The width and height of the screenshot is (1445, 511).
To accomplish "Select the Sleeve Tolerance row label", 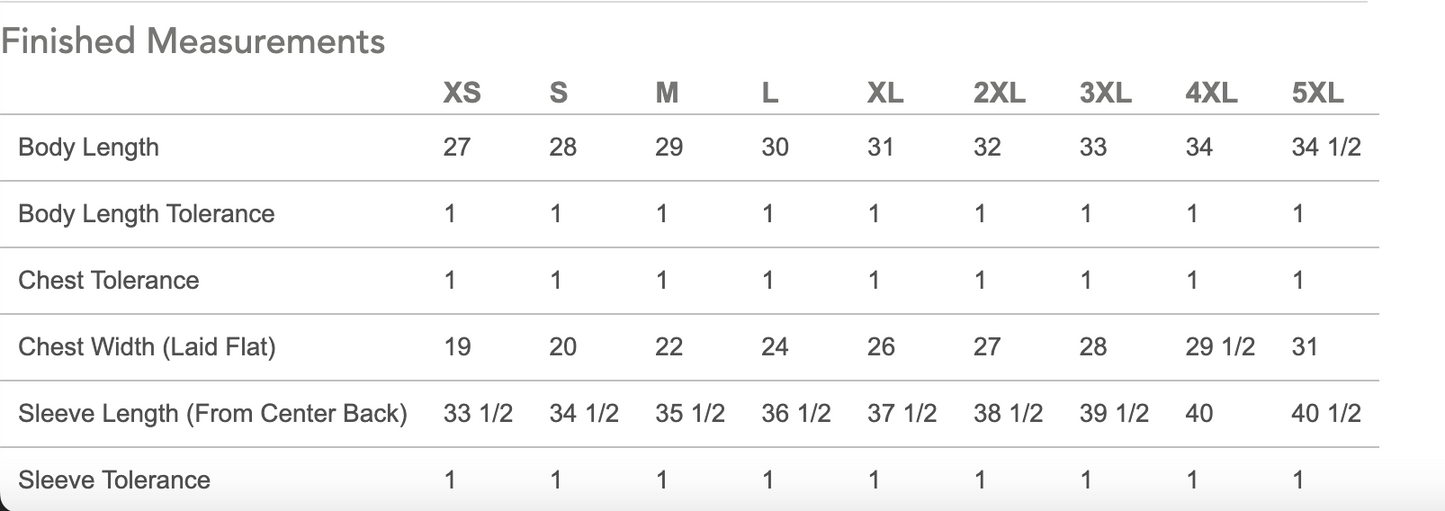I will pyautogui.click(x=114, y=480).
